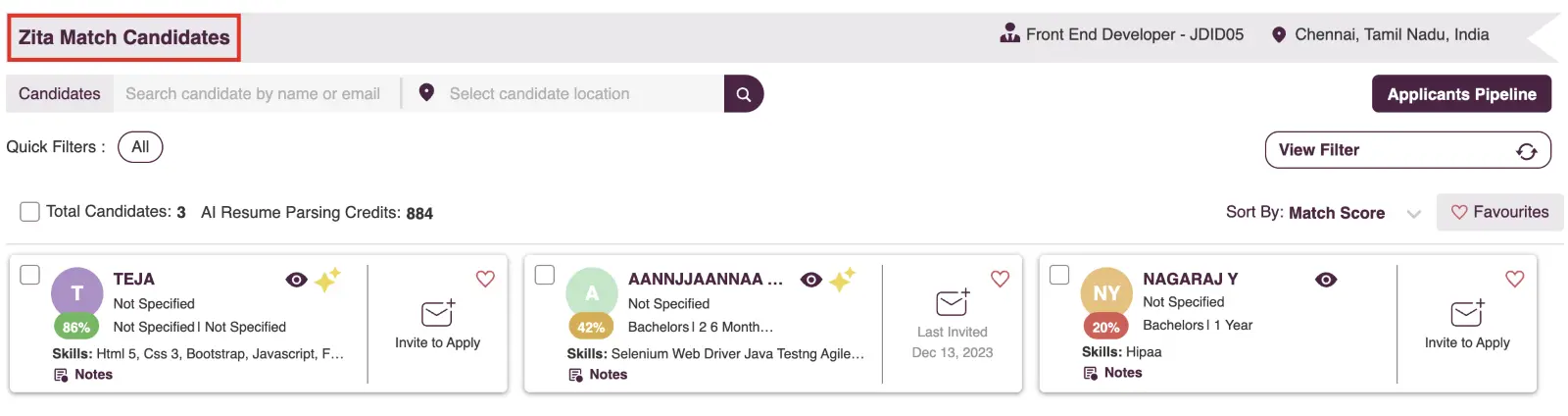Image resolution: width=1568 pixels, height=416 pixels.
Task: Click location pin beside Chennai, Tamil Nadu
Action: pos(1278,34)
